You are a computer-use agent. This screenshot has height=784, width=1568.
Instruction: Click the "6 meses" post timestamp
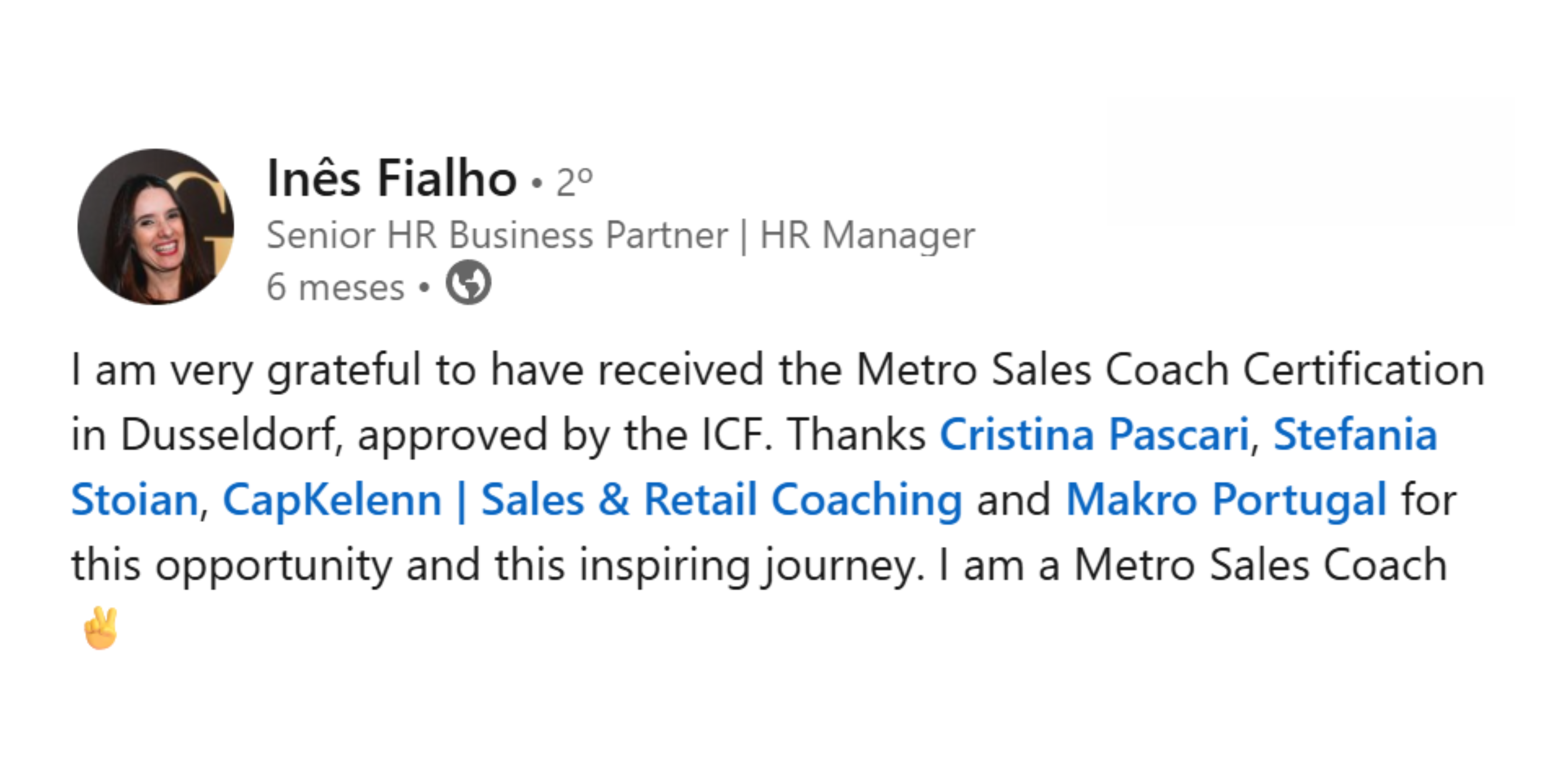[x=335, y=287]
